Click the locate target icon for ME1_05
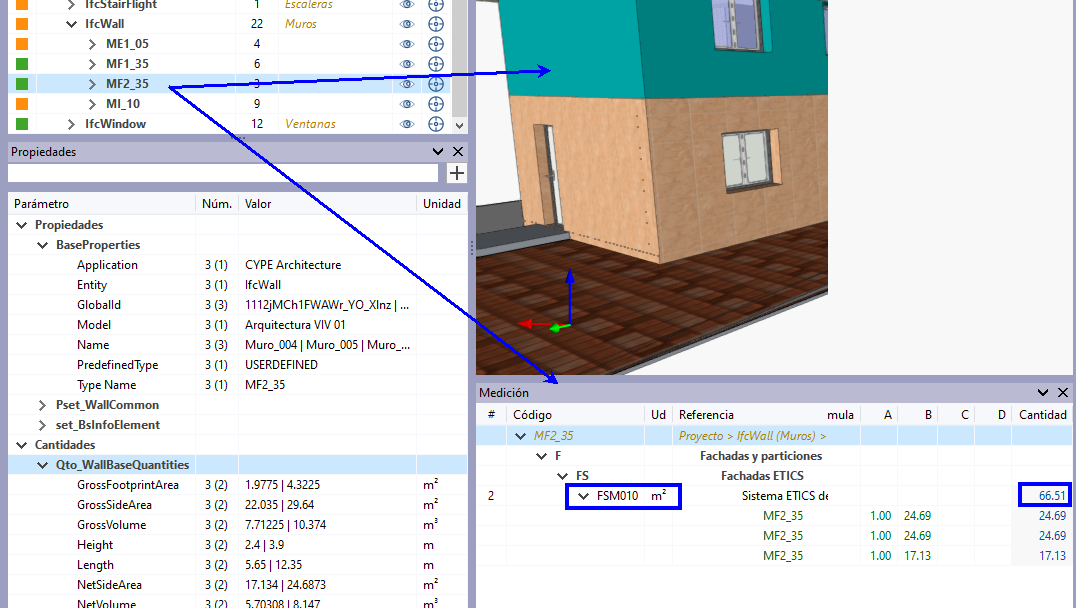 (x=436, y=44)
